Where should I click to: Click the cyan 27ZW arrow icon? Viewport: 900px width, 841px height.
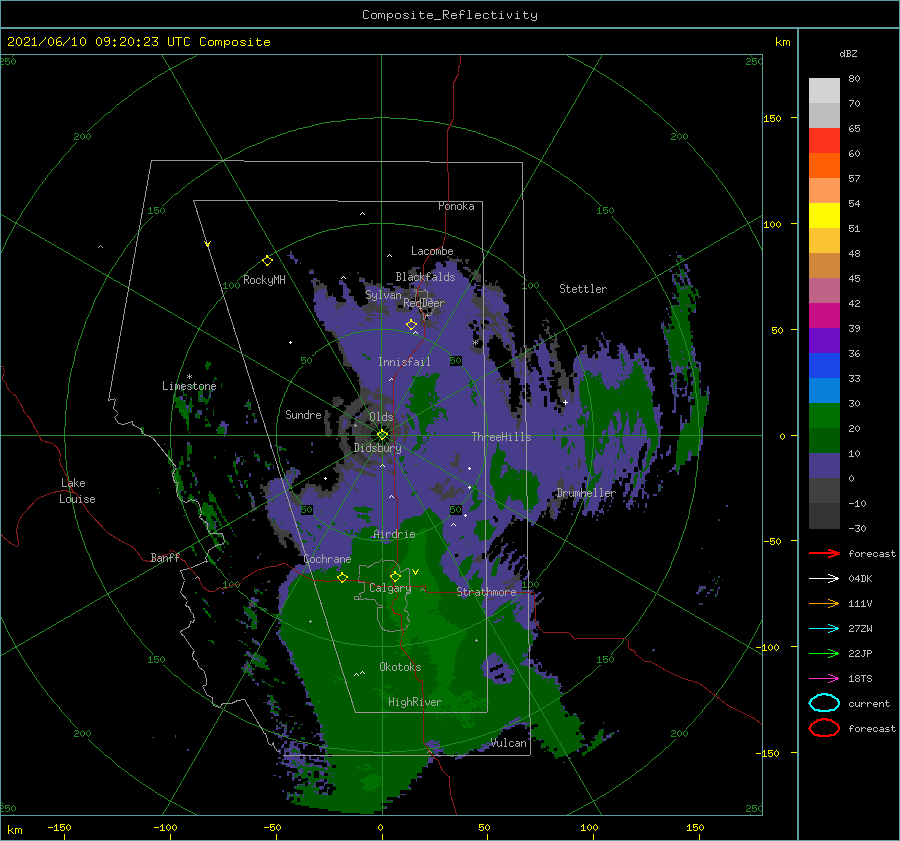coord(824,629)
